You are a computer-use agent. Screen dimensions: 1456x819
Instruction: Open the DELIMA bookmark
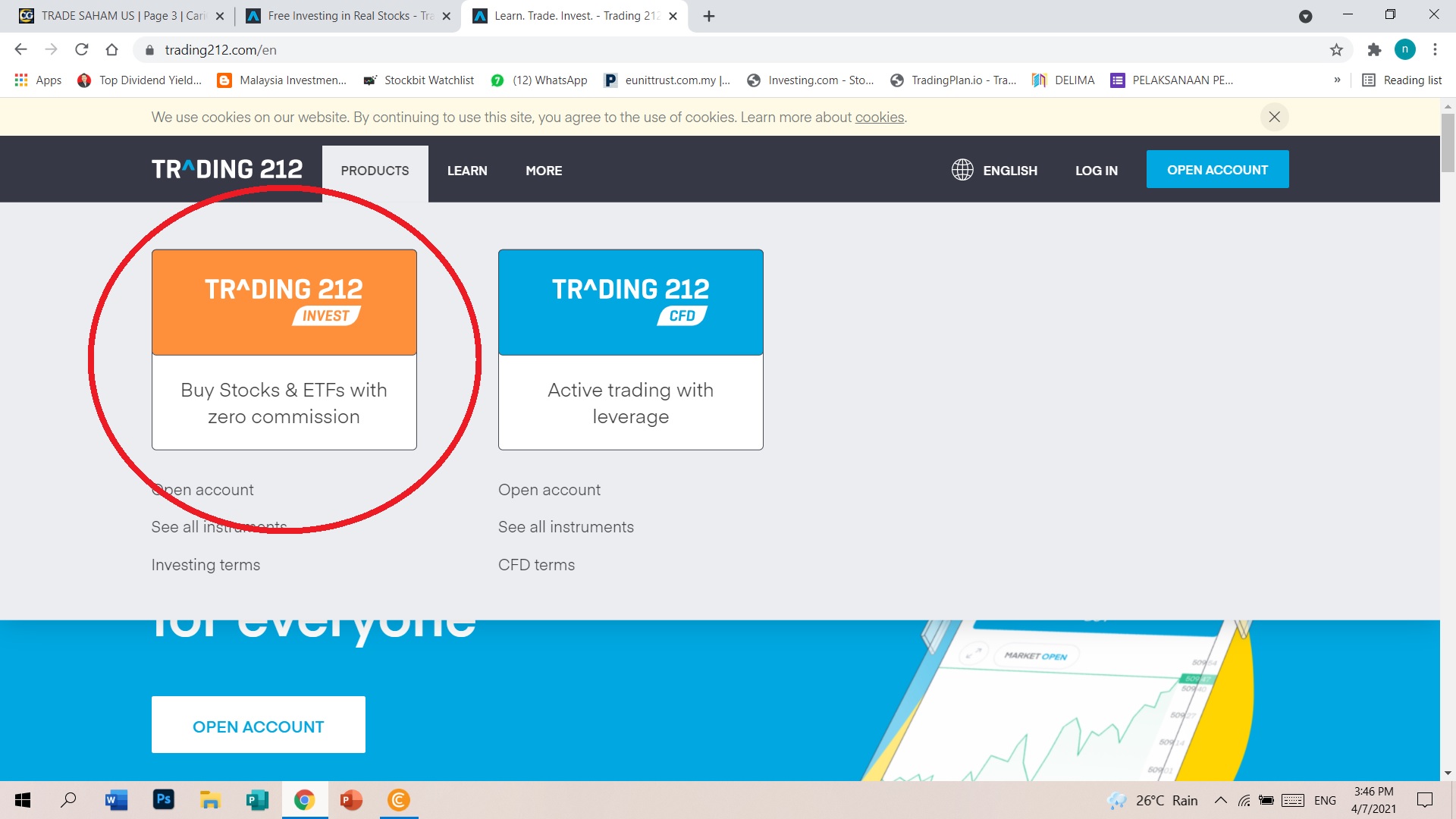point(1063,80)
